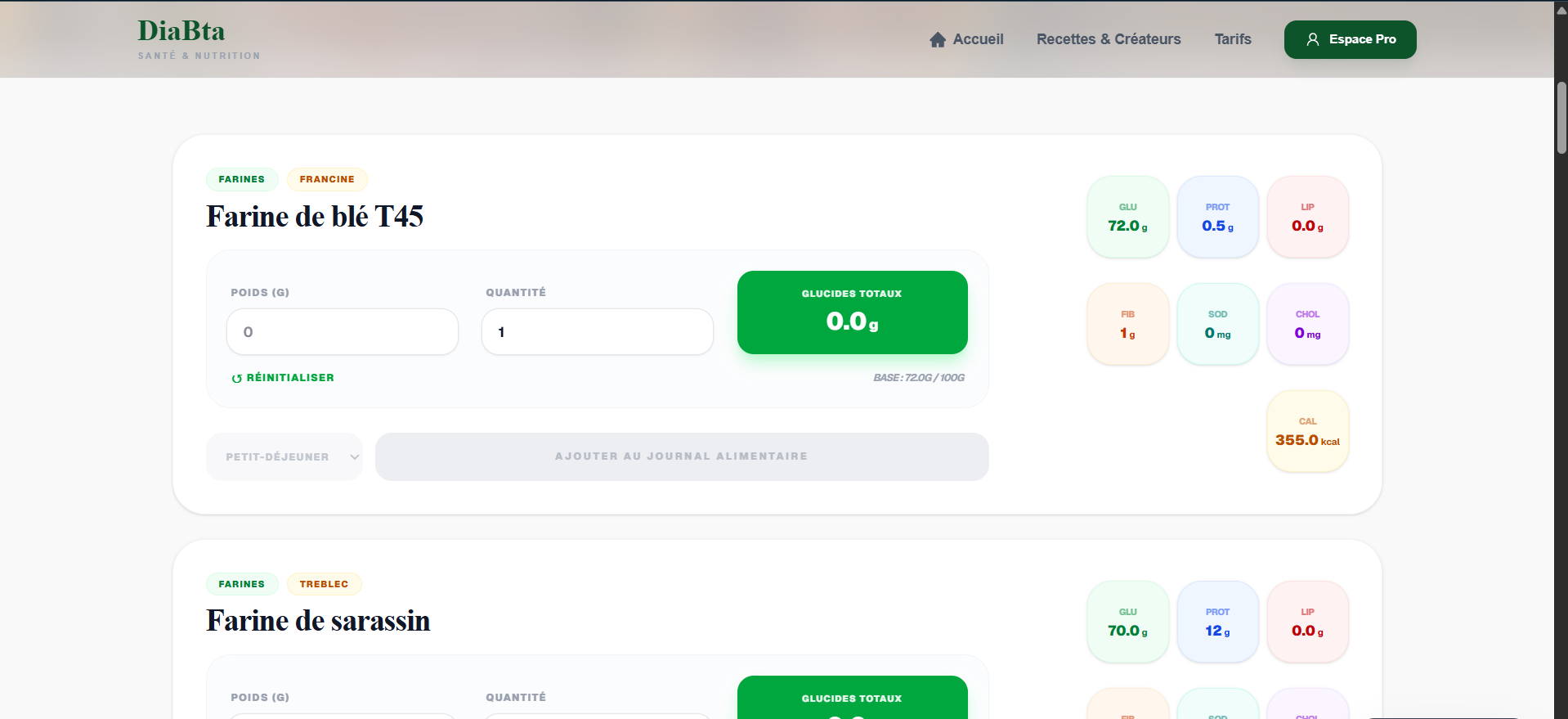The height and width of the screenshot is (719, 1568).
Task: Select the CHOL badge showing 0 mg
Action: 1307,323
